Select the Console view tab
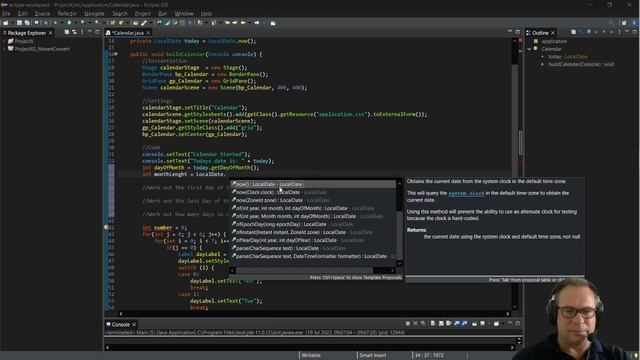Screen dimensions: 640x360 121,324
